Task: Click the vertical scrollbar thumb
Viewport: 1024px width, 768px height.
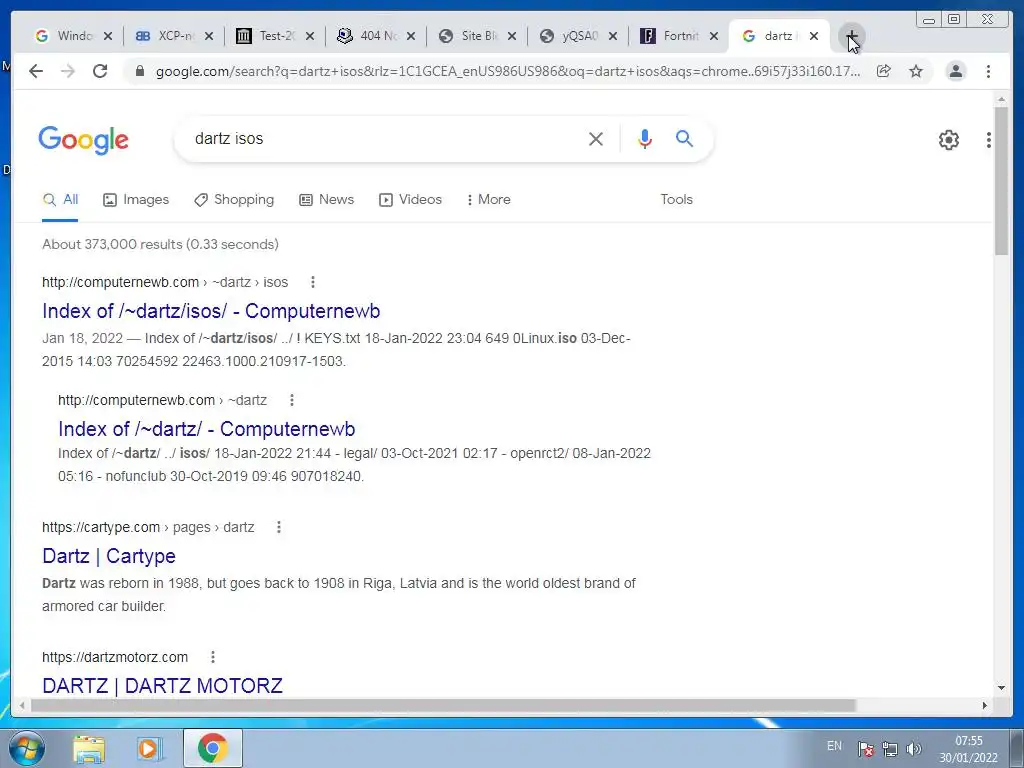Action: (x=1001, y=181)
